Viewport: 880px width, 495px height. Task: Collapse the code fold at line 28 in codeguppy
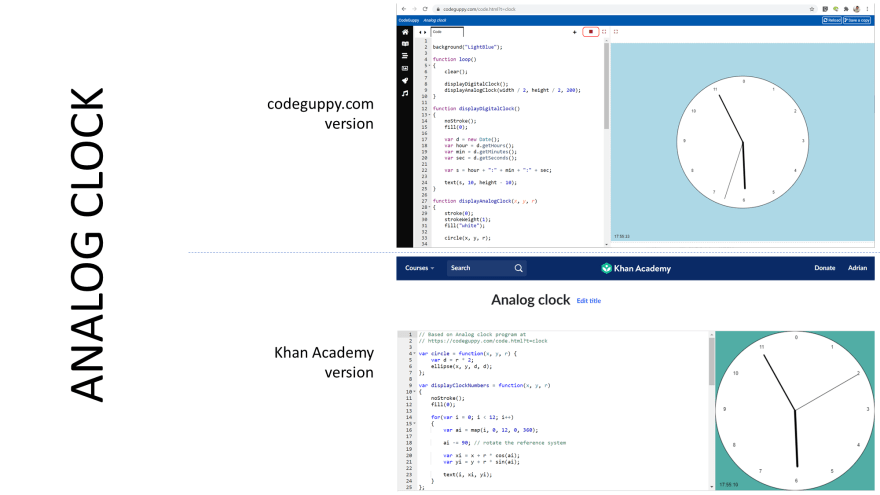430,207
